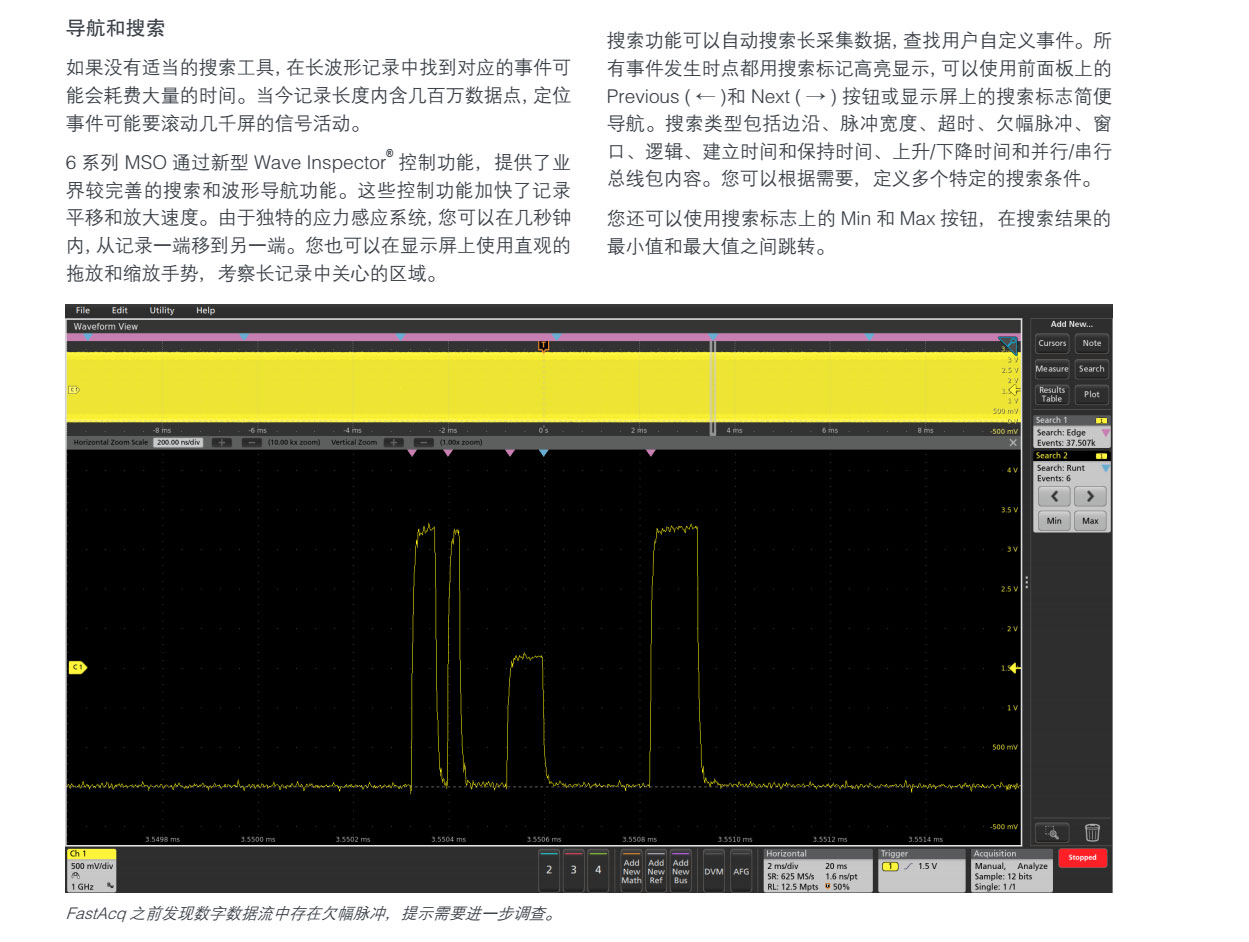Click the Horizontal Zoom Scale value field
The image size is (1249, 942).
(179, 442)
